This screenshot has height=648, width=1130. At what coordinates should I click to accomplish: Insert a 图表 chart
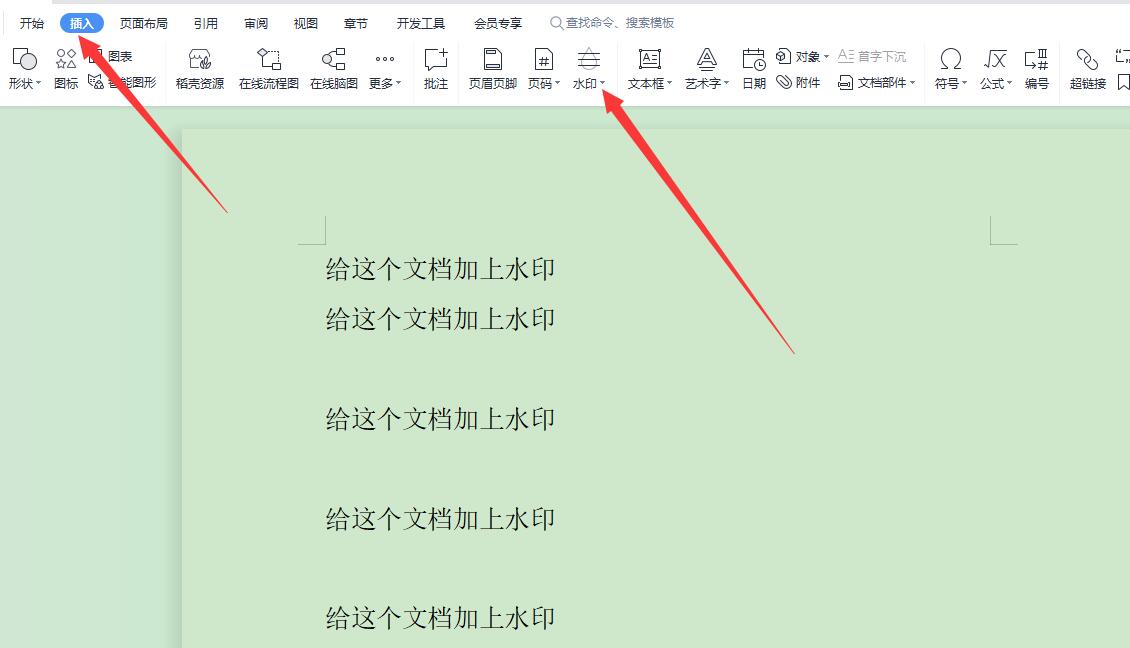pyautogui.click(x=113, y=56)
